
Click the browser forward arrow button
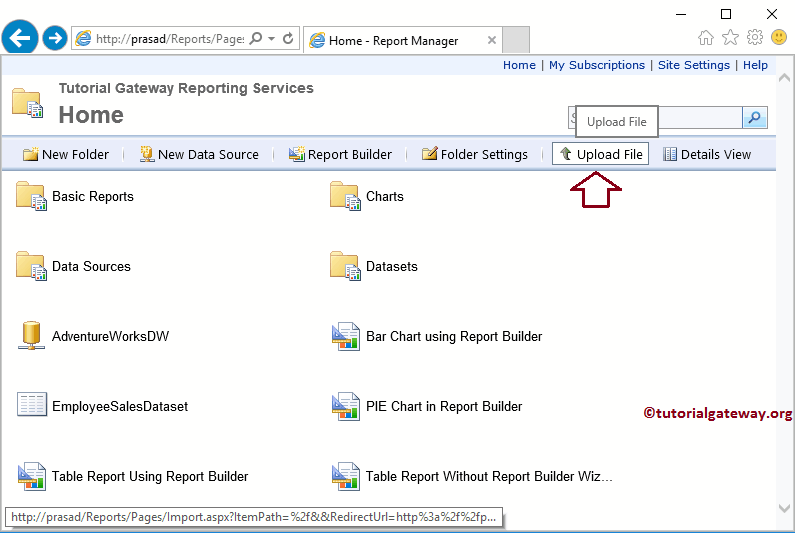pos(55,38)
